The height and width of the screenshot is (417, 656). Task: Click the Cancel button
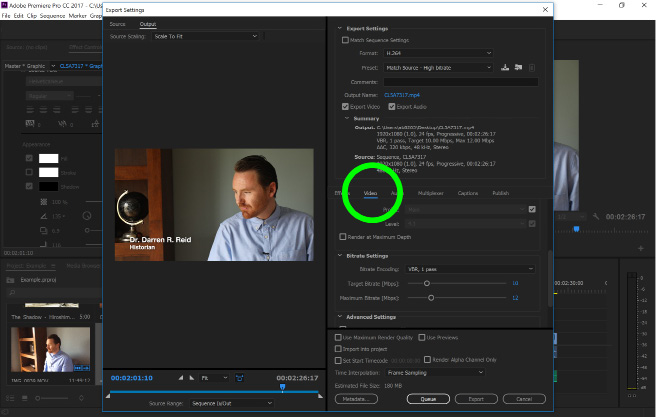coord(524,399)
